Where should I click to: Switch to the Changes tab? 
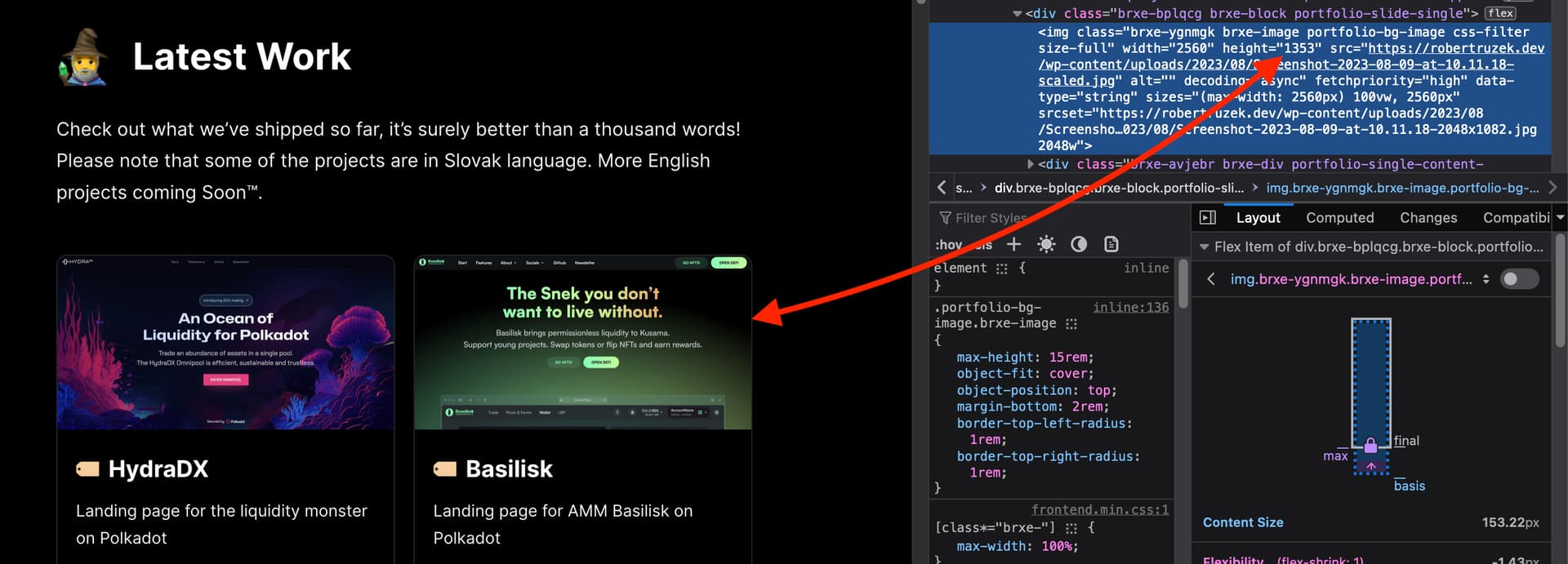1428,218
